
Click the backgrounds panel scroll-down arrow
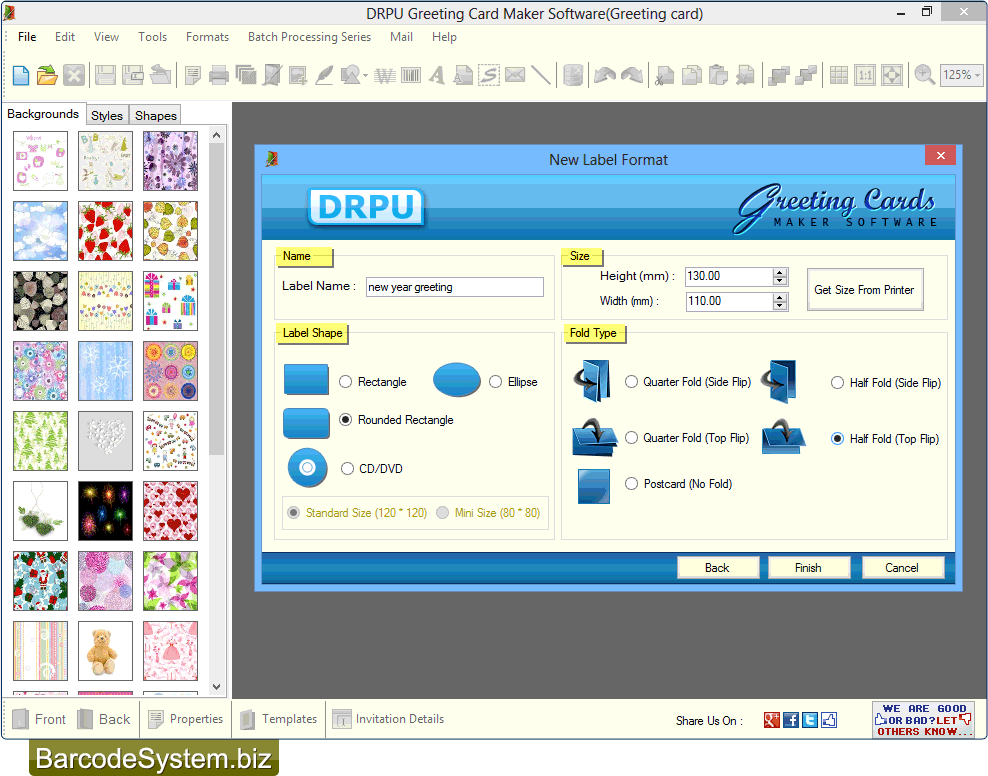coord(216,687)
